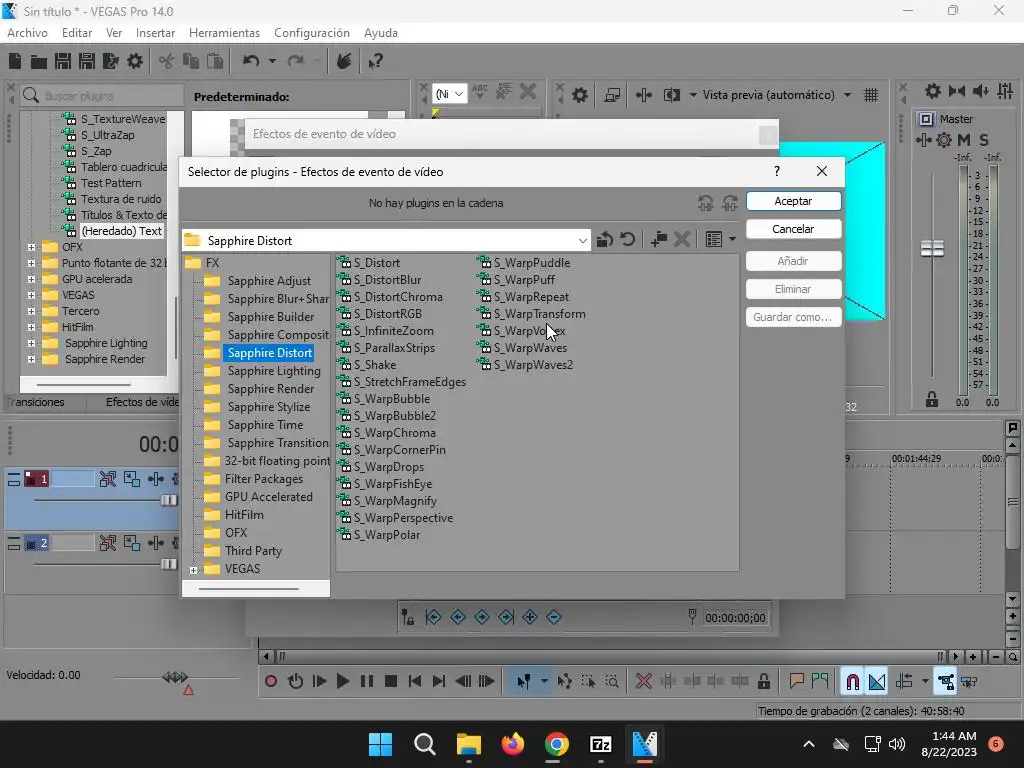Expand the VEGAS folder in plugin selector tree
Image resolution: width=1024 pixels, height=768 pixels.
tap(193, 570)
